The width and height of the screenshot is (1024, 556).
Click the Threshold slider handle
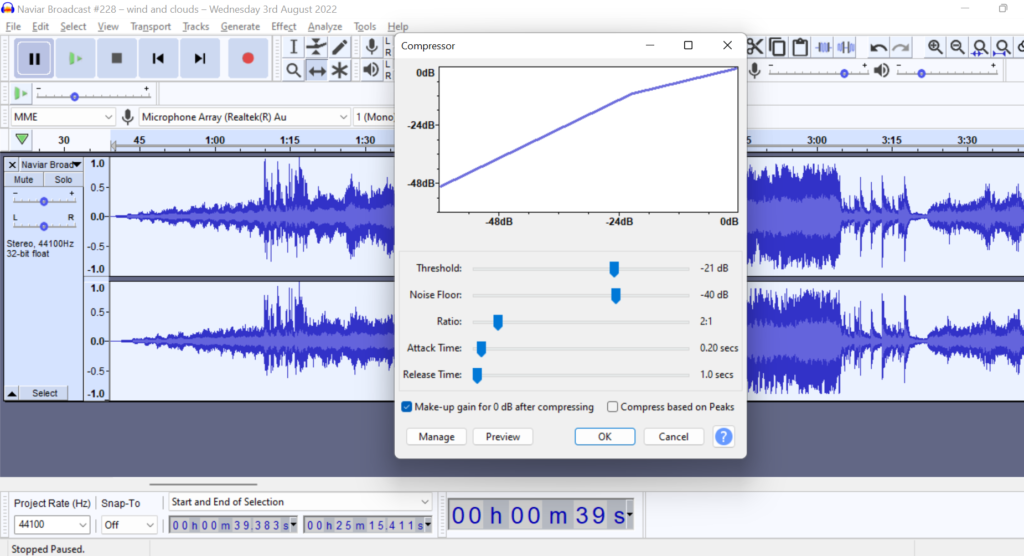(x=614, y=269)
